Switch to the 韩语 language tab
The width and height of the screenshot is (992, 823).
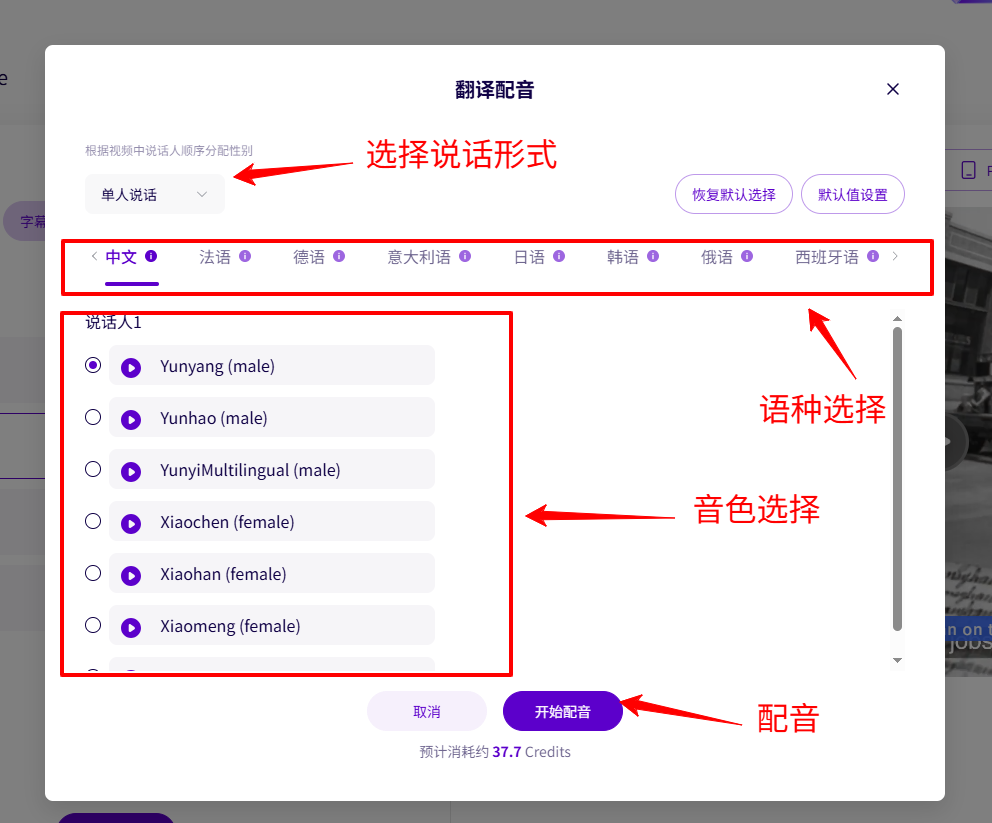623,257
